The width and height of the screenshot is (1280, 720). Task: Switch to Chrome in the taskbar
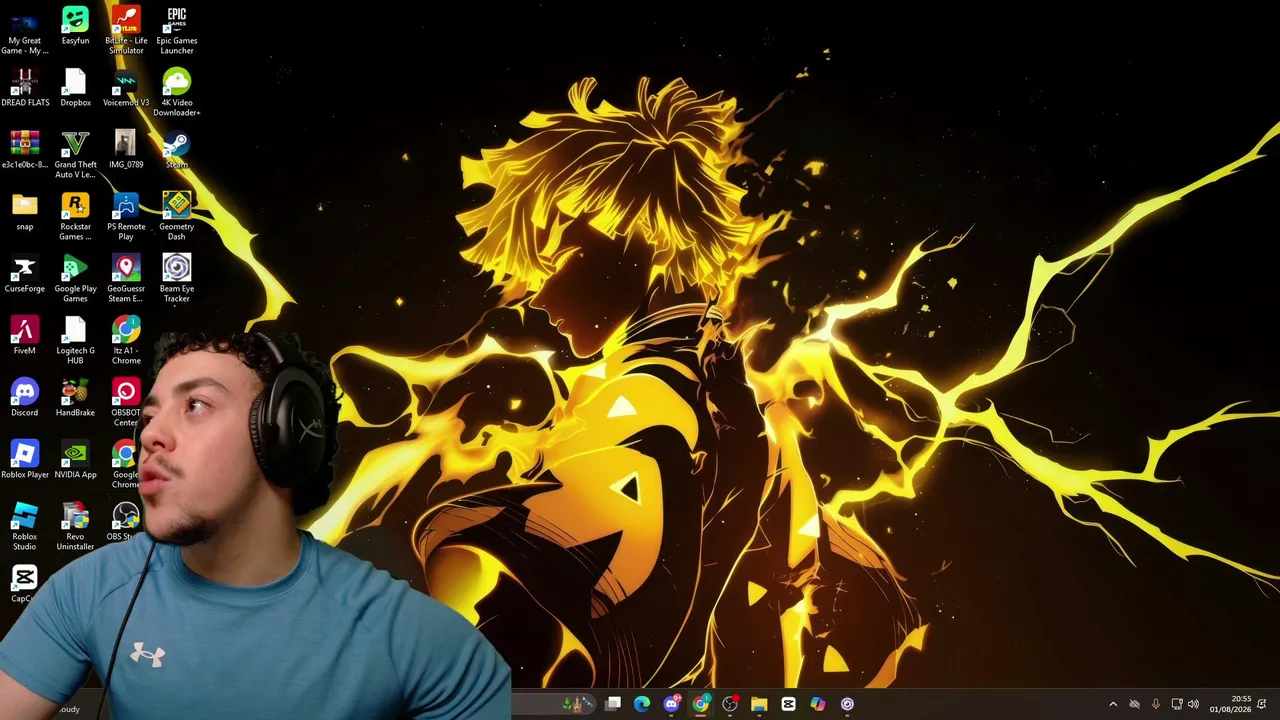[x=701, y=704]
